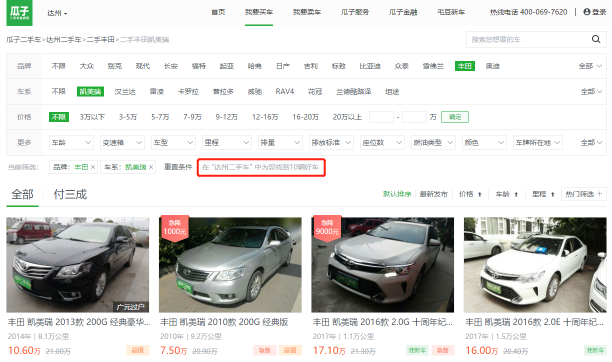
Task: Select 比亚迪 brand filter
Action: point(370,66)
